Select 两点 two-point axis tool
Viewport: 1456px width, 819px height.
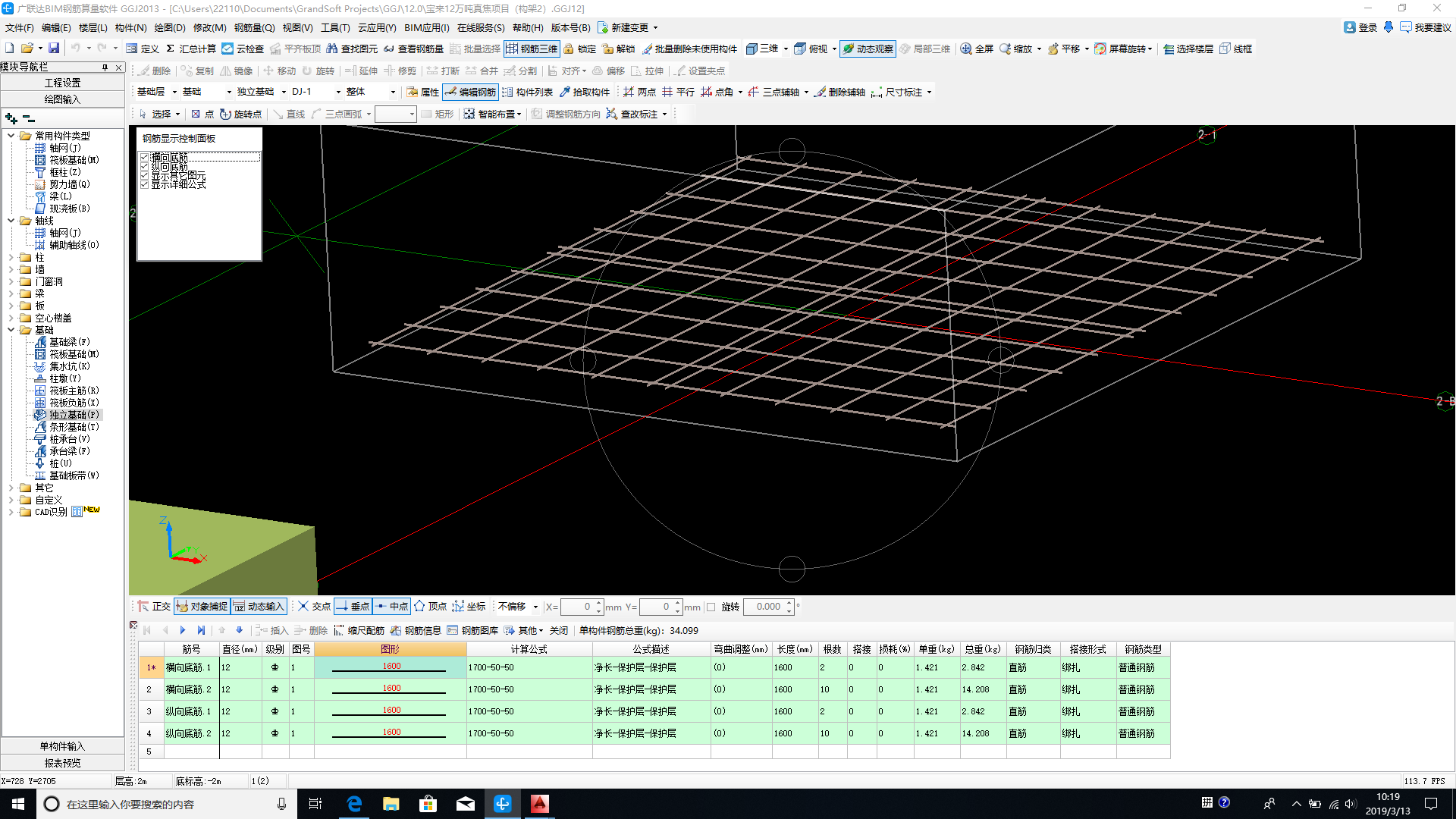click(640, 92)
